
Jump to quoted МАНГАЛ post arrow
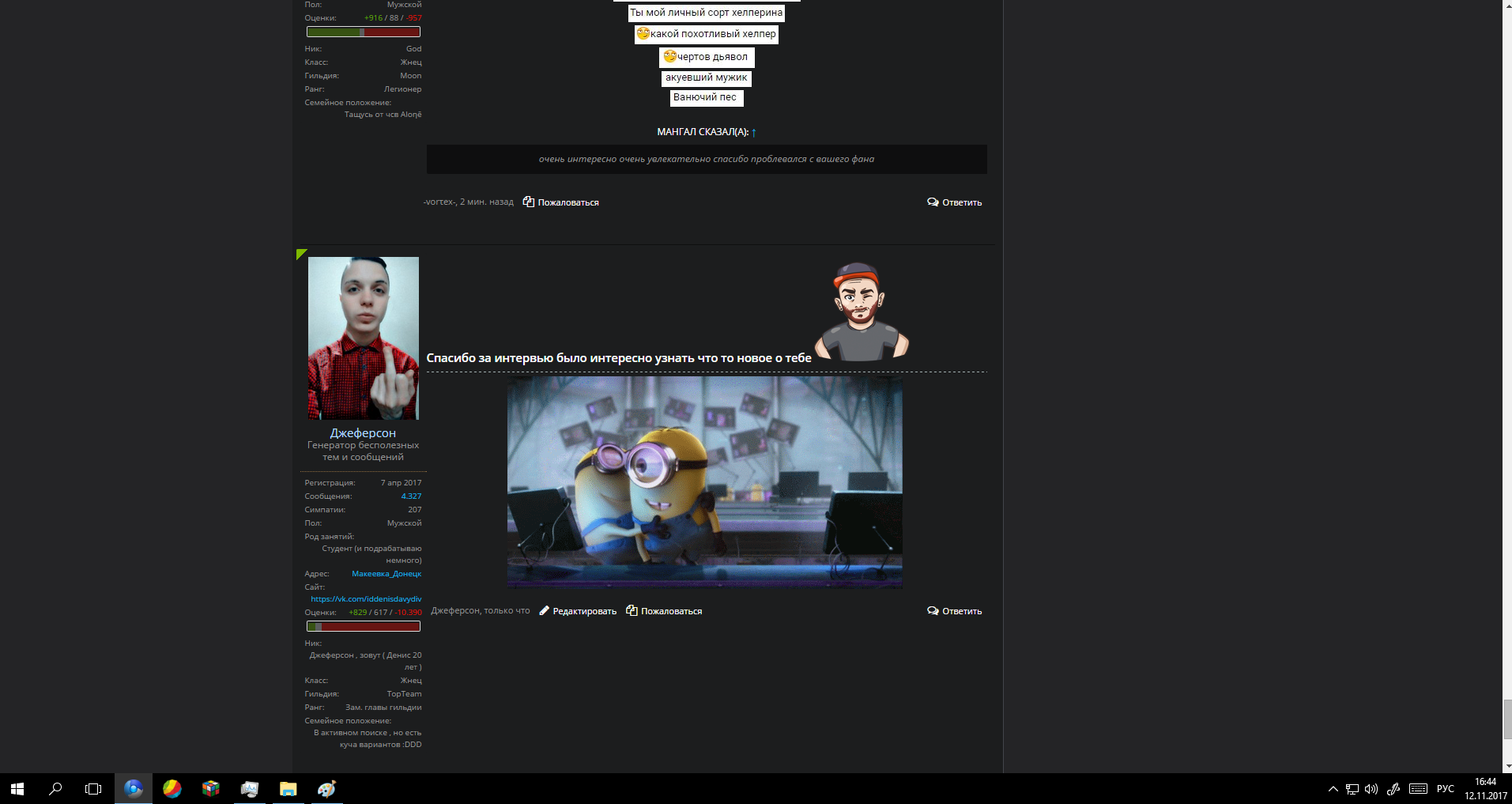(754, 132)
